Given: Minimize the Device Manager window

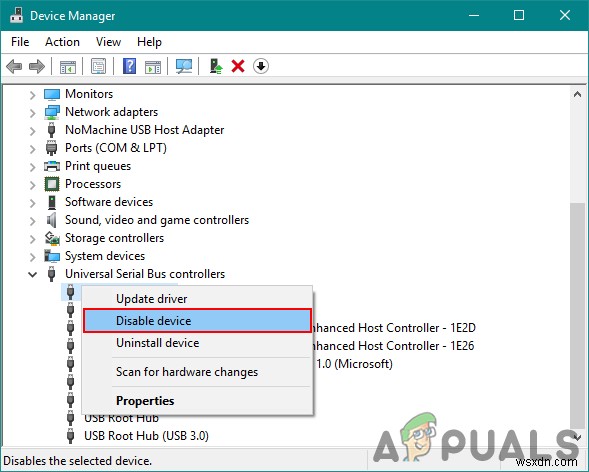Looking at the screenshot, I should click(474, 15).
